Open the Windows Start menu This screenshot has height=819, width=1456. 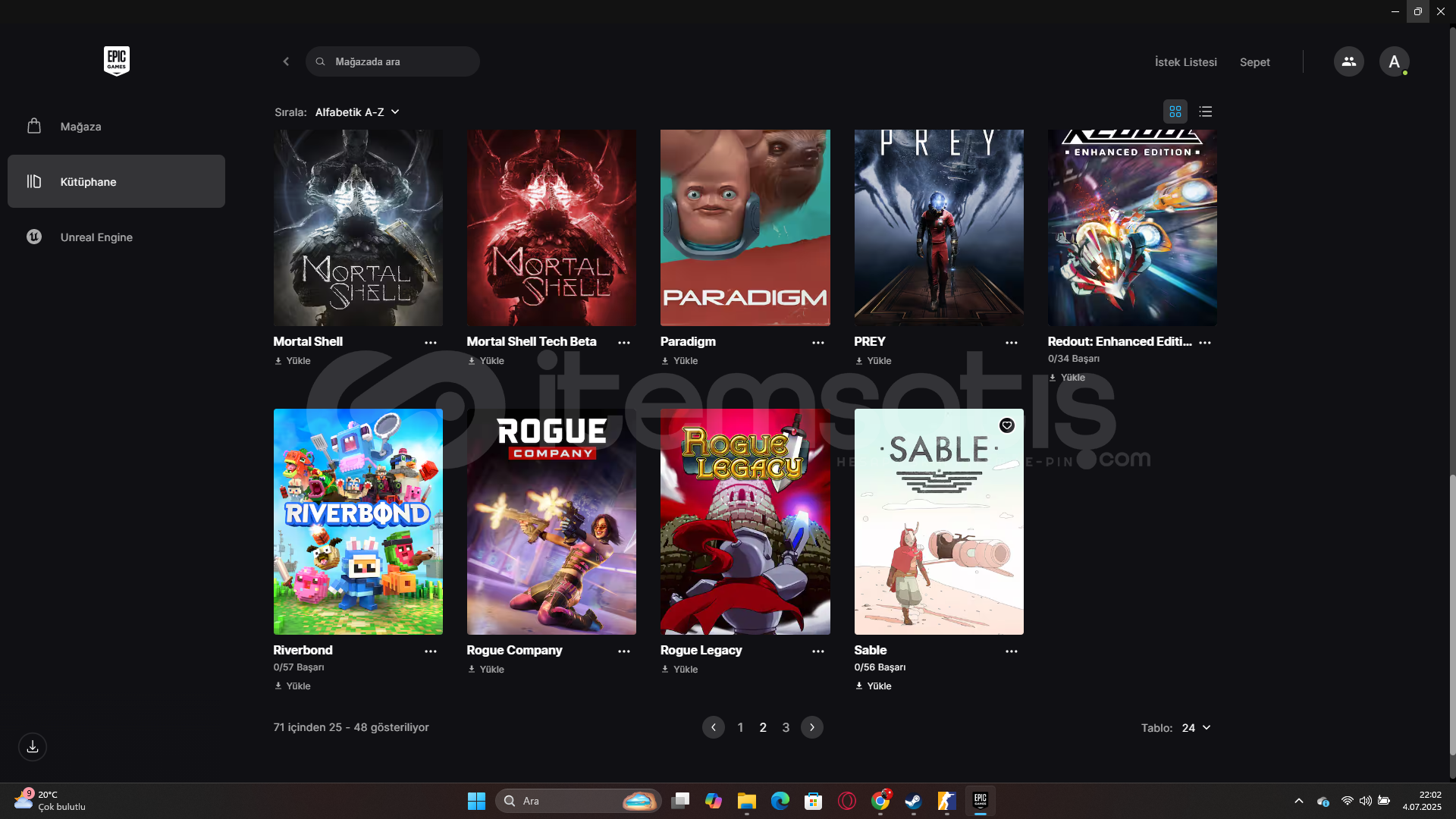tap(476, 801)
